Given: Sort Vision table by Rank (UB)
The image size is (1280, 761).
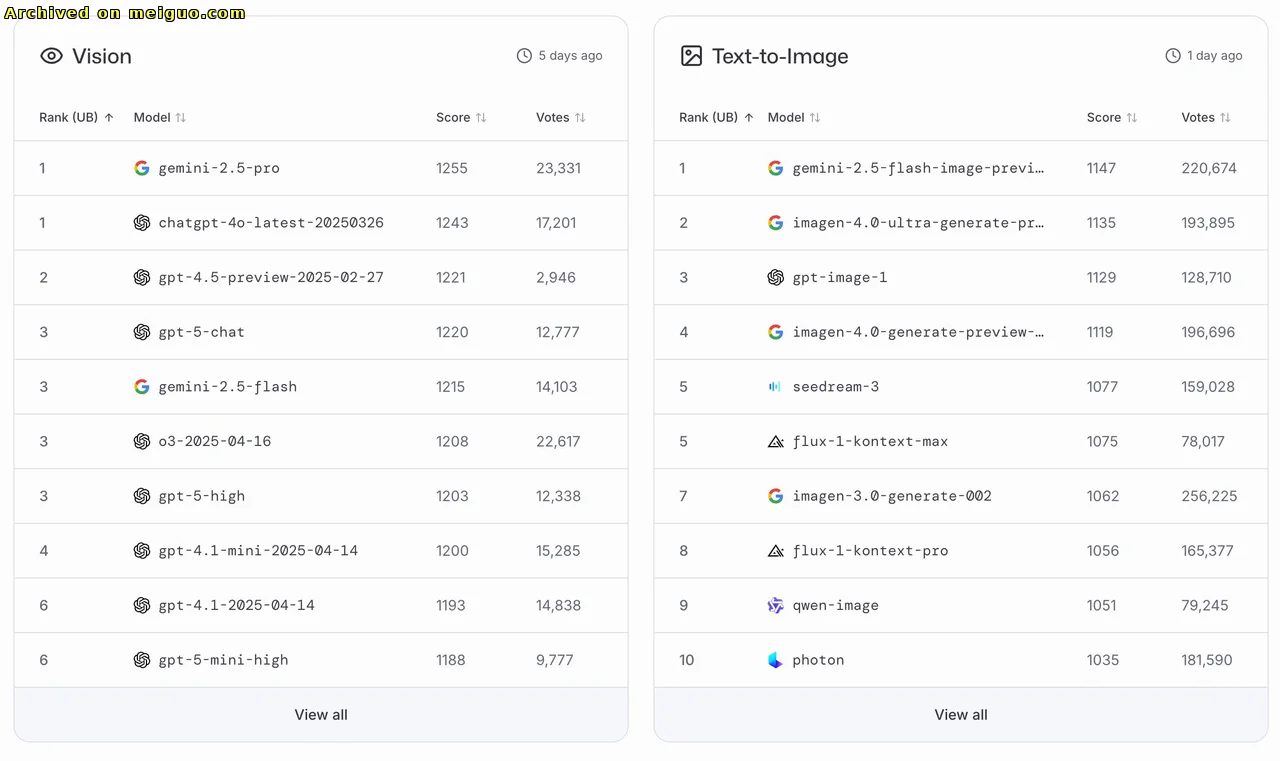Looking at the screenshot, I should [x=77, y=117].
